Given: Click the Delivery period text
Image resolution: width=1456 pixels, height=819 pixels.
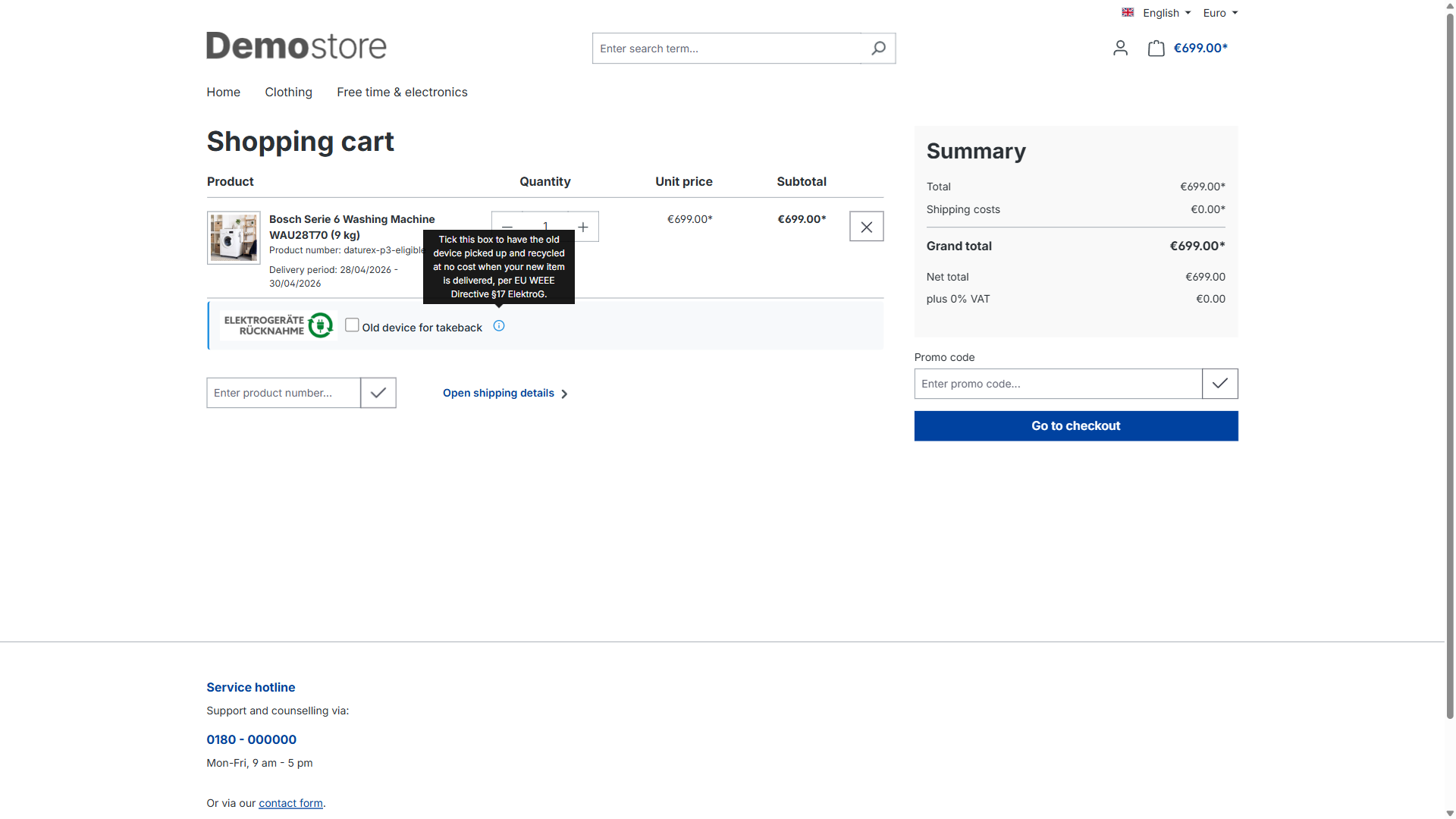Looking at the screenshot, I should (x=334, y=277).
